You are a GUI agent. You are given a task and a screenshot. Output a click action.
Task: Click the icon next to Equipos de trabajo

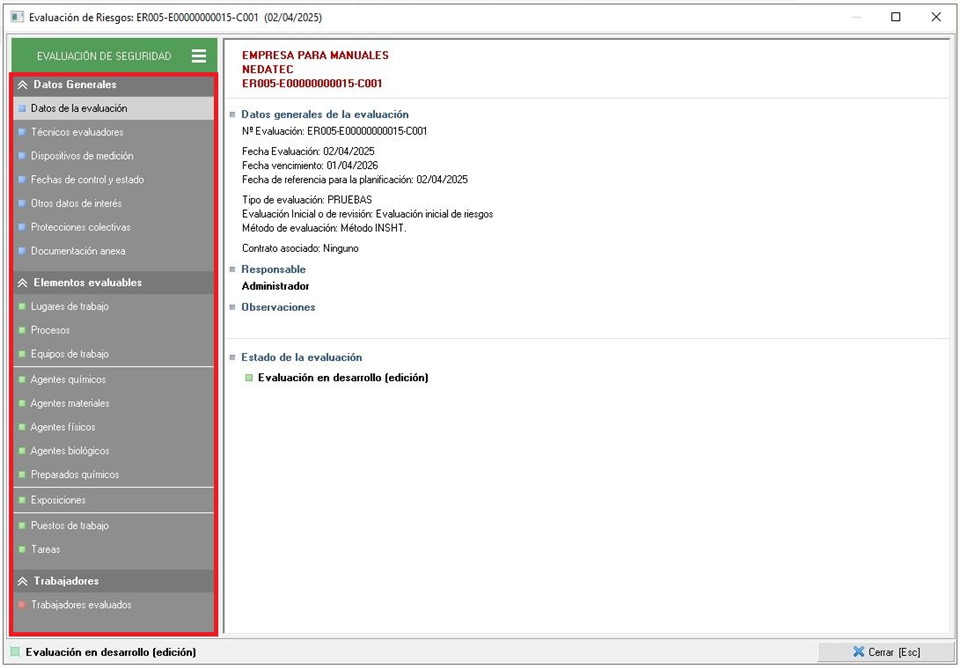[21, 355]
